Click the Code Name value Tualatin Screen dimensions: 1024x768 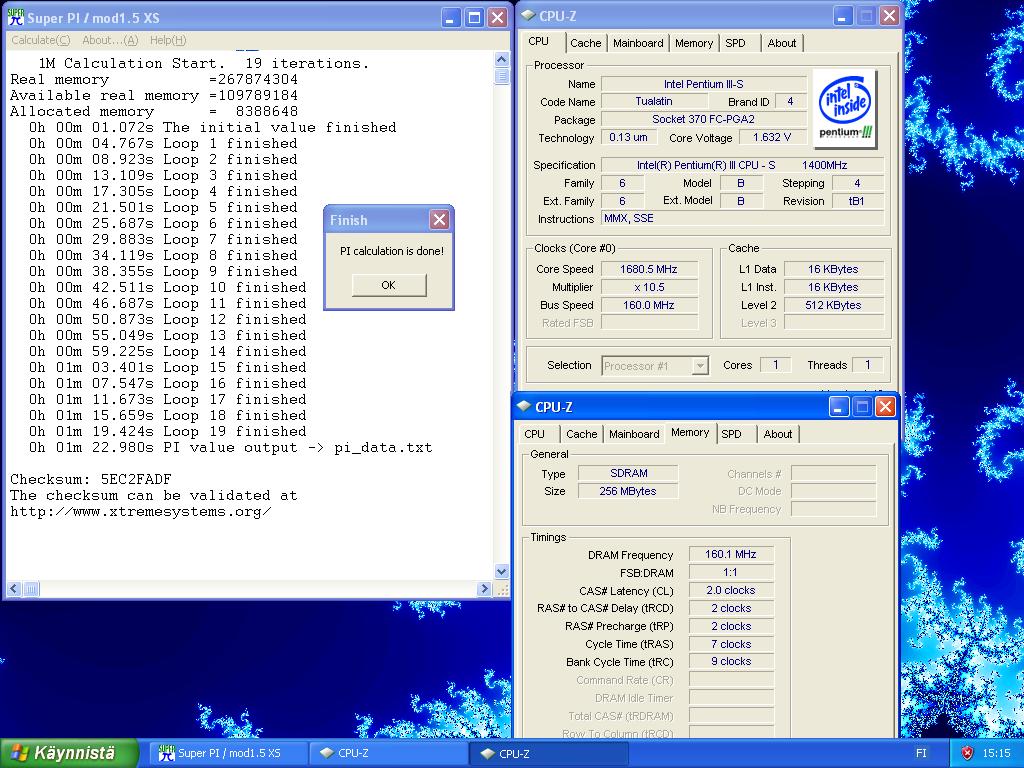654,102
